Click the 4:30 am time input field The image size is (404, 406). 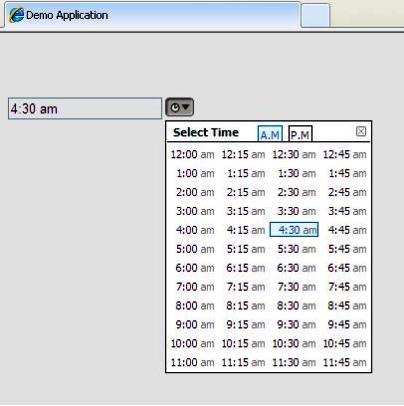click(x=85, y=109)
